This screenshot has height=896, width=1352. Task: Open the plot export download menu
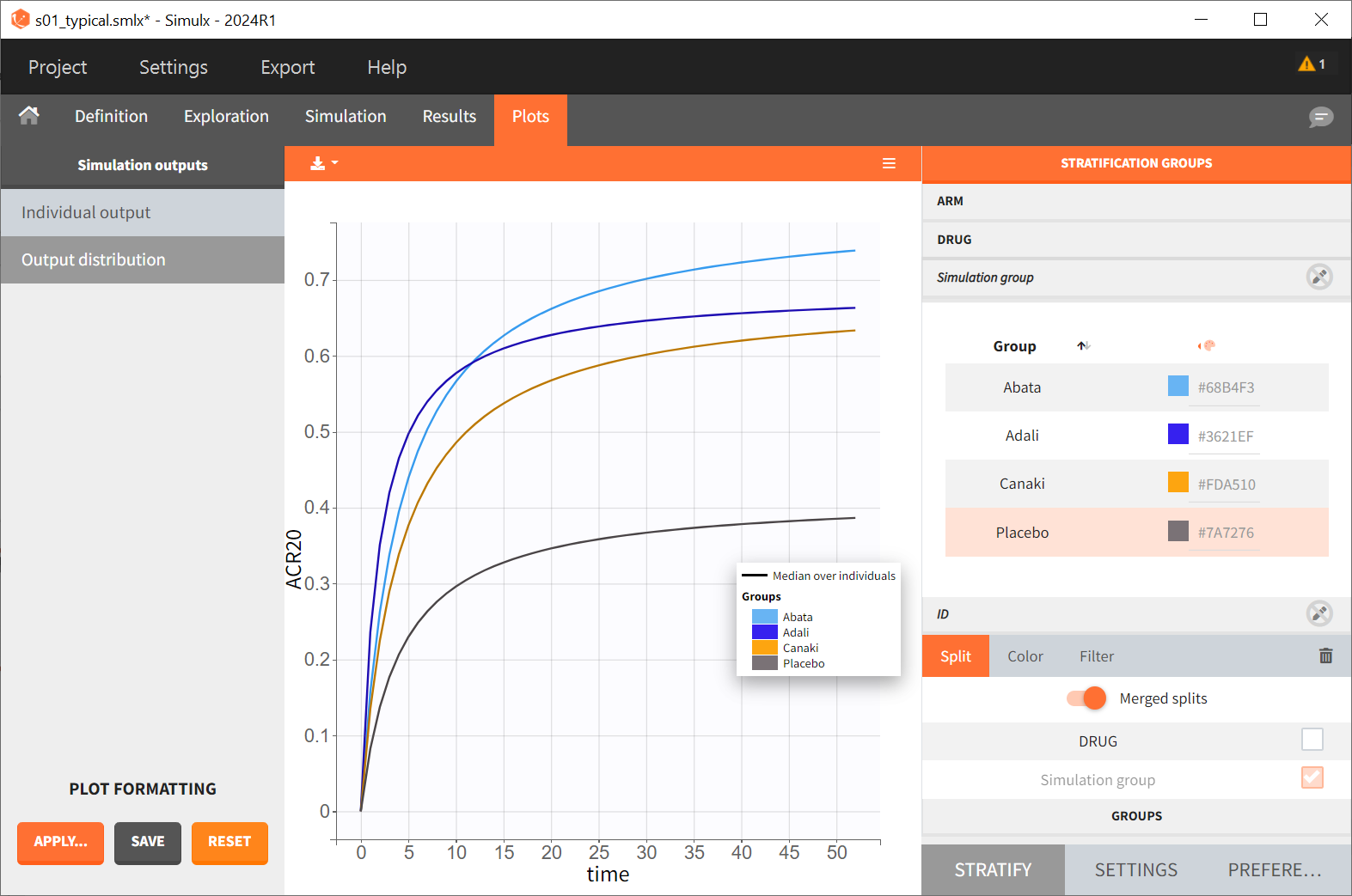323,163
